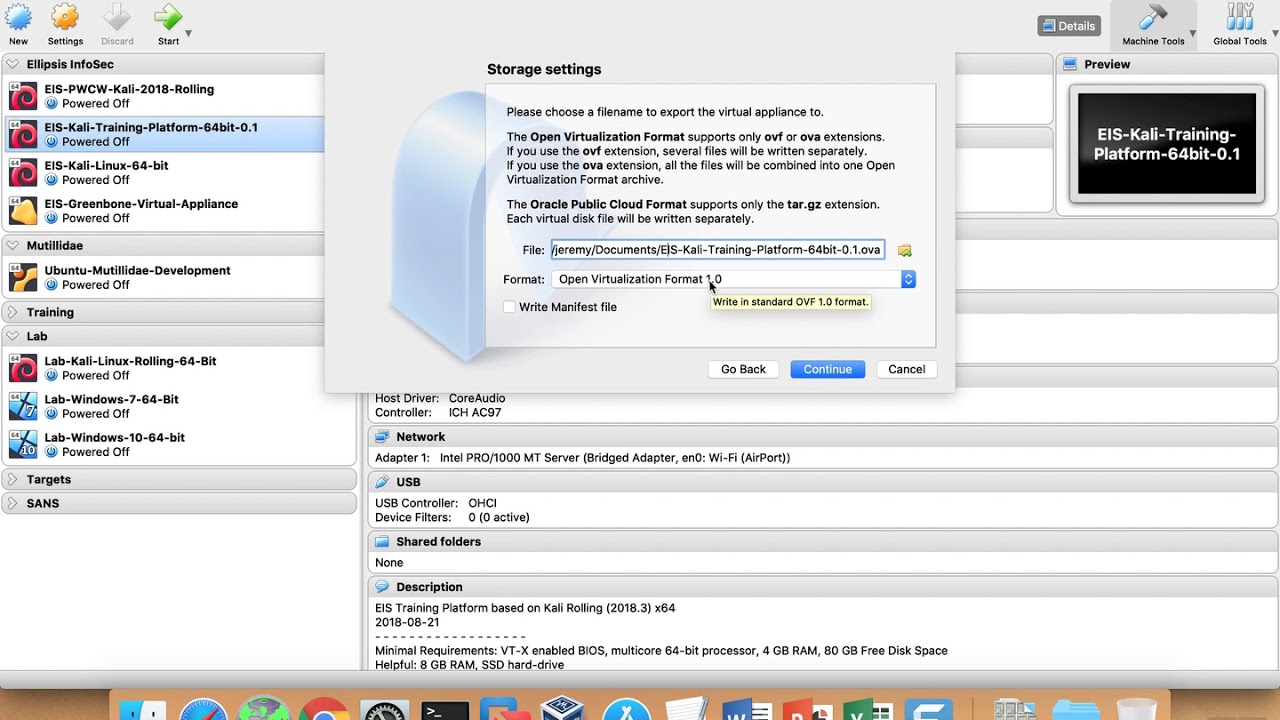Expand the Targets group

[x=13, y=479]
